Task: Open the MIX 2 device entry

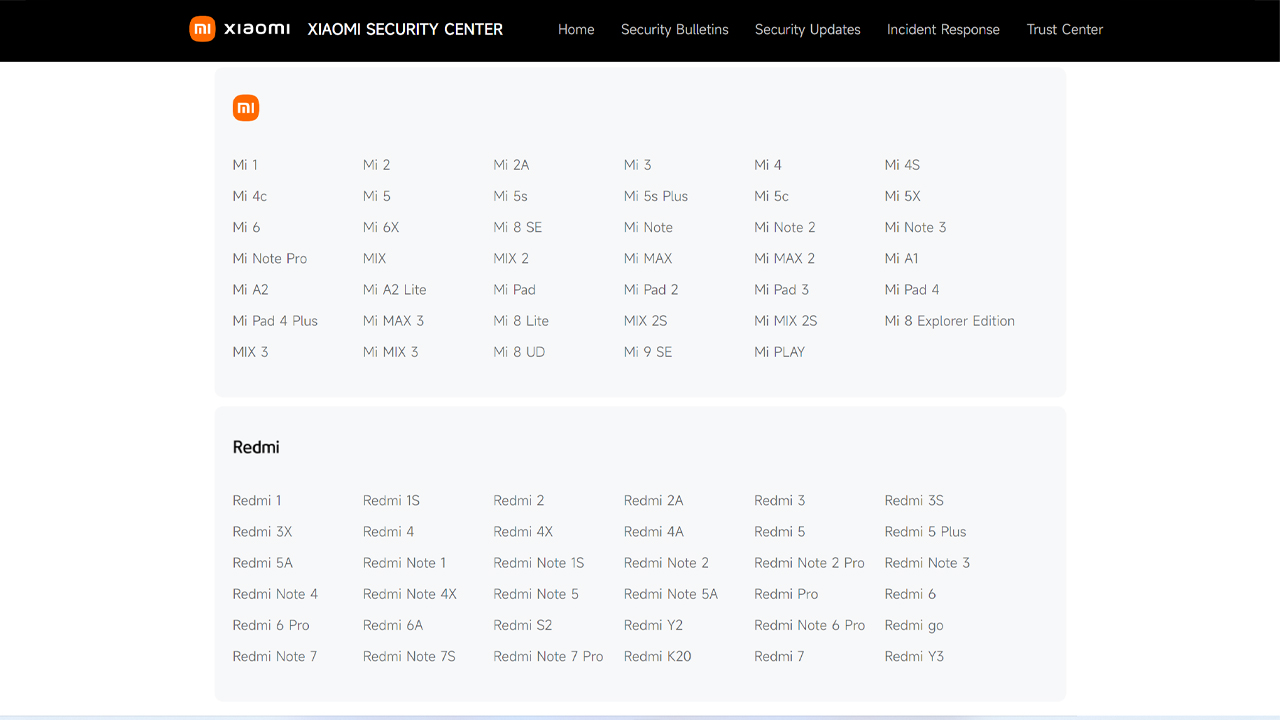Action: [x=511, y=258]
